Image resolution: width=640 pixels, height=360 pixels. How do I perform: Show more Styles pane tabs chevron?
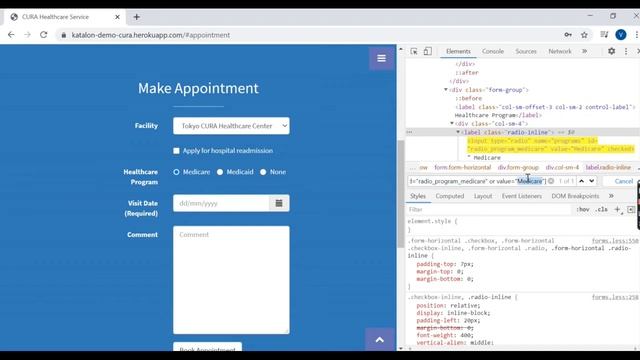pyautogui.click(x=611, y=196)
